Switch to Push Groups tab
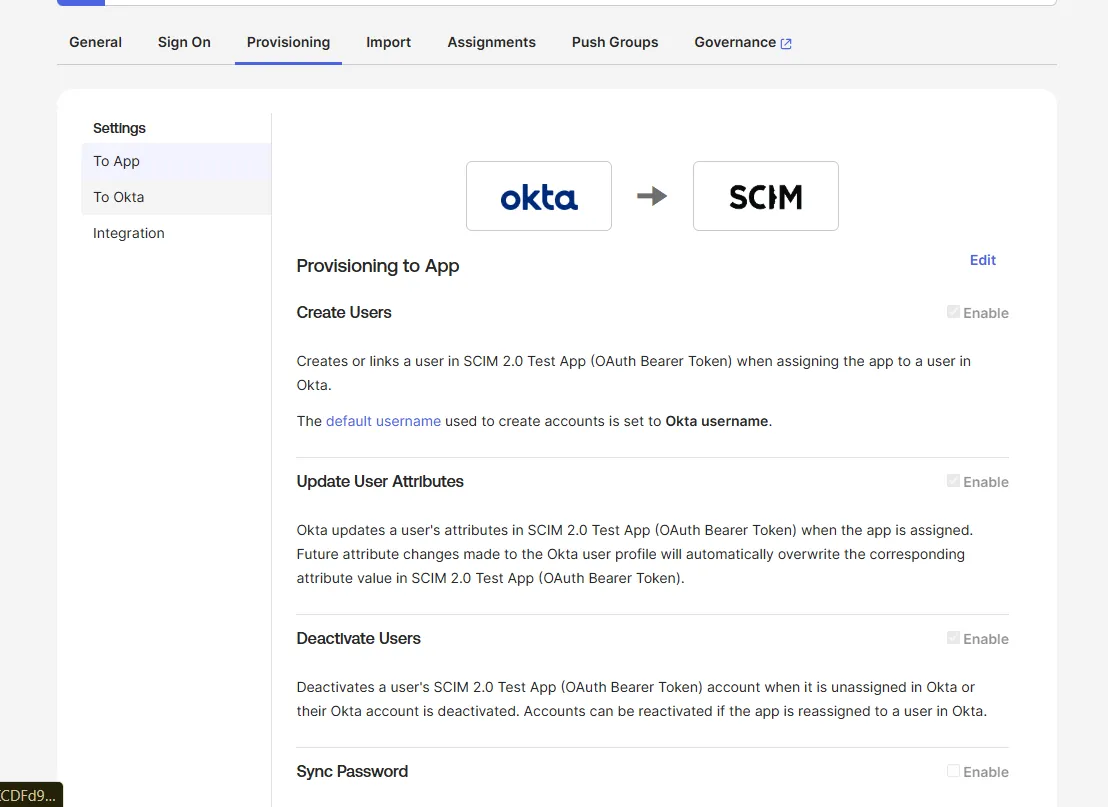 615,42
